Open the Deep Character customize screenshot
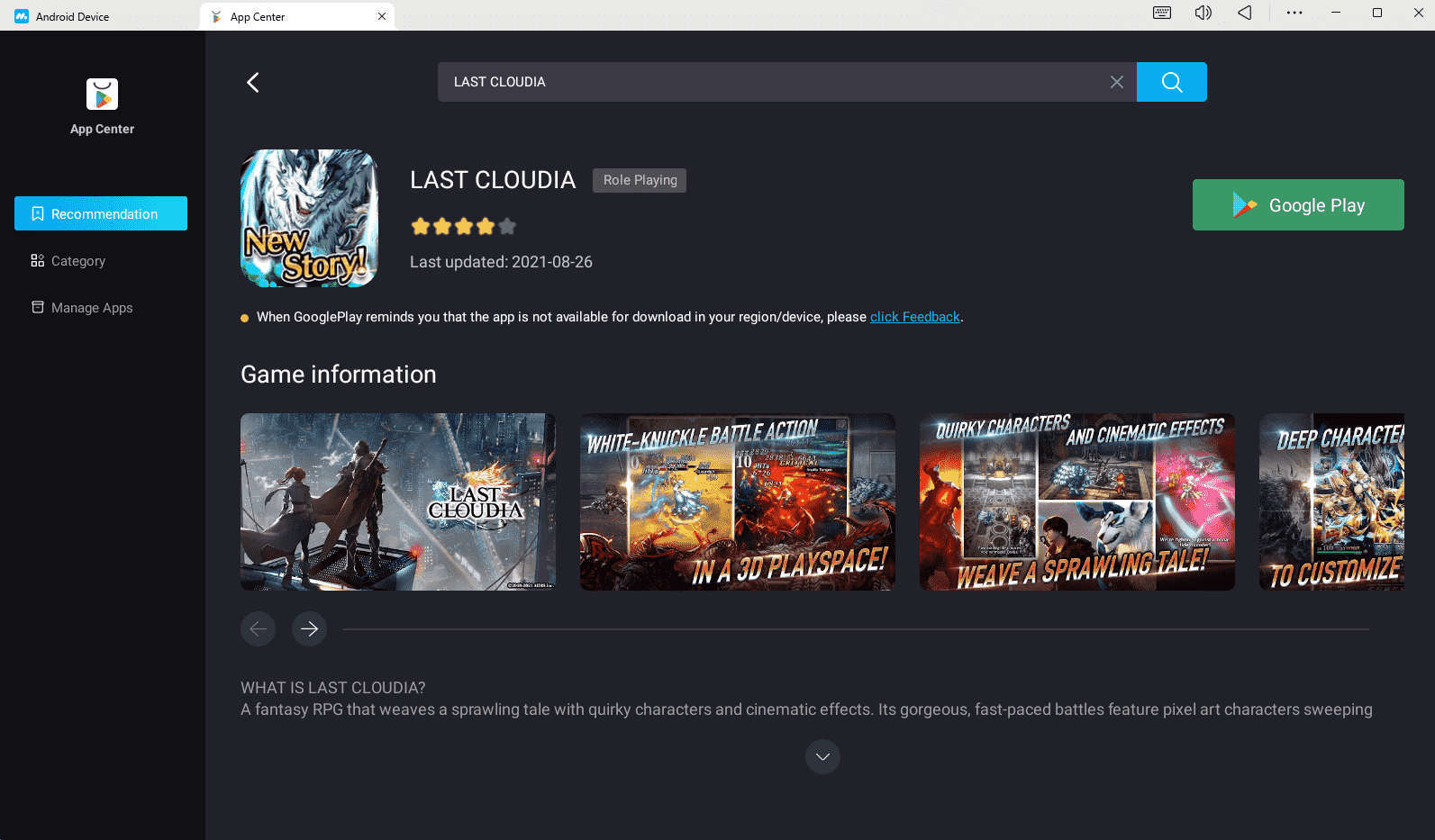The height and width of the screenshot is (840, 1435). (1331, 501)
